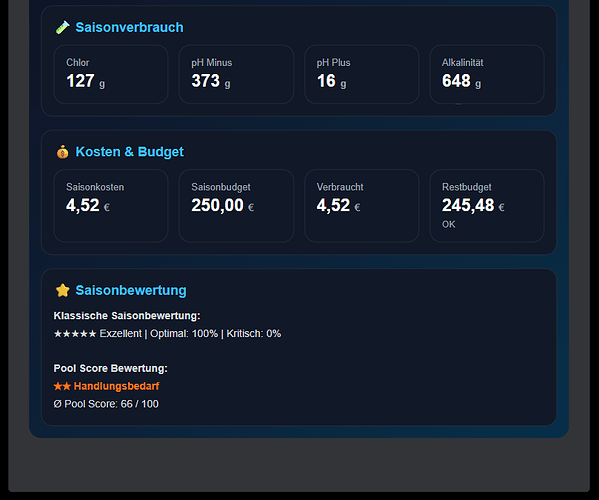Image resolution: width=599 pixels, height=500 pixels.
Task: Click the test tube icon beside Saisonverbrauch
Action: [x=63, y=28]
